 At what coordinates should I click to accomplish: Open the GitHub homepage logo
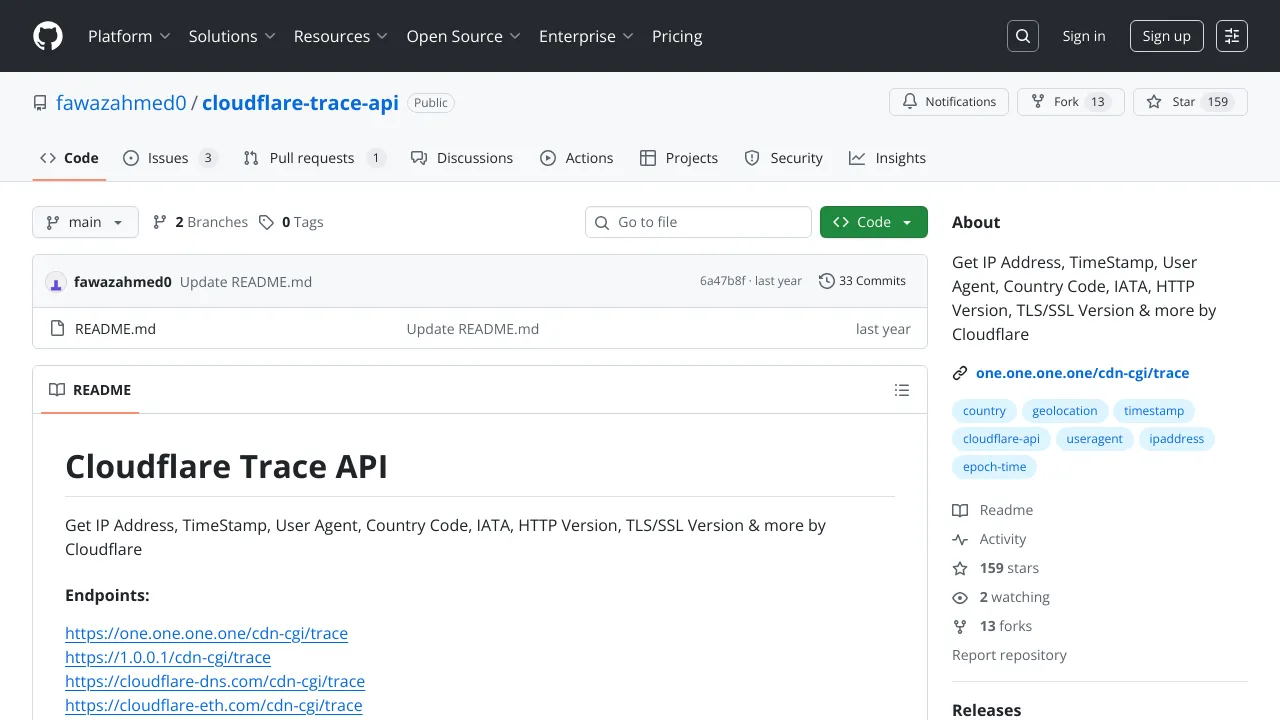(x=48, y=36)
